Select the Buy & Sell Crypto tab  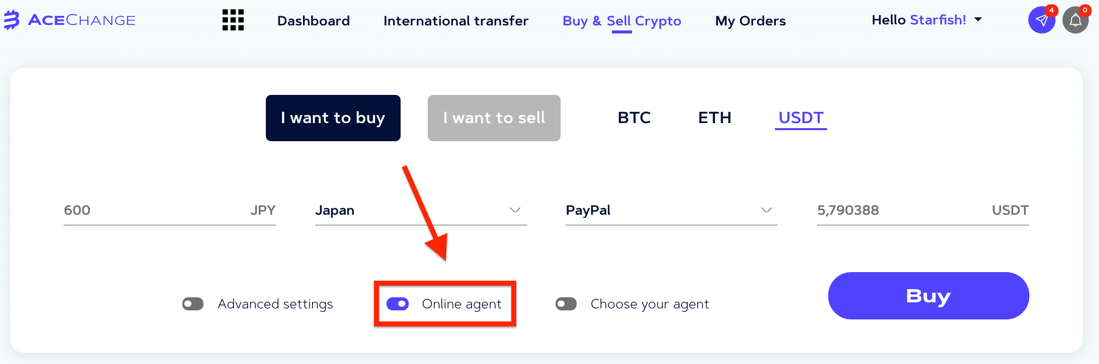pyautogui.click(x=622, y=21)
